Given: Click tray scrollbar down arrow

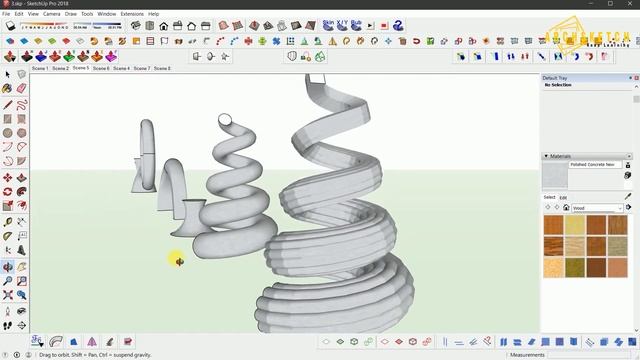Looking at the screenshot, I should tap(636, 330).
